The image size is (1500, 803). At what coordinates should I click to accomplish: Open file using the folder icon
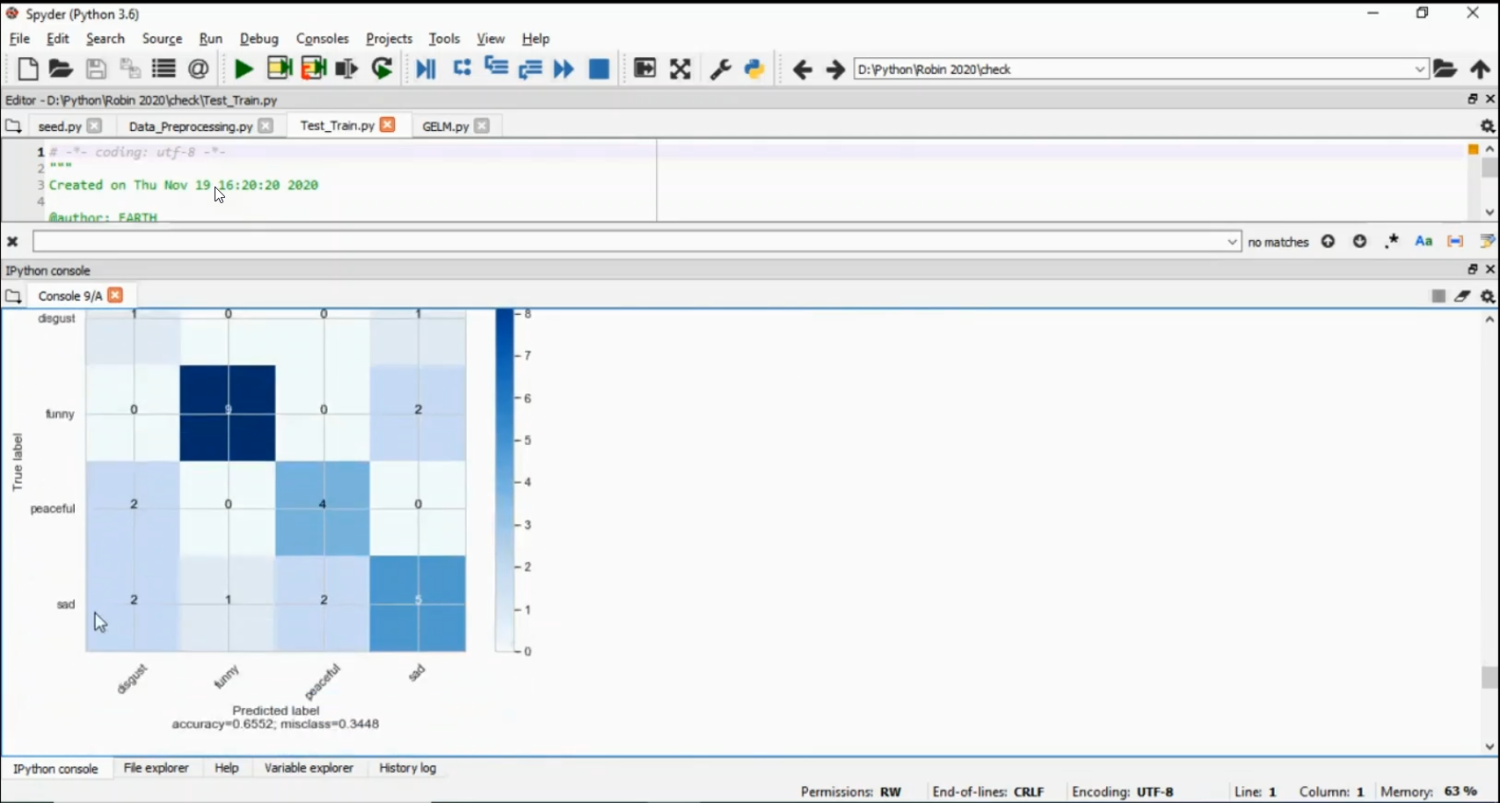coord(61,69)
